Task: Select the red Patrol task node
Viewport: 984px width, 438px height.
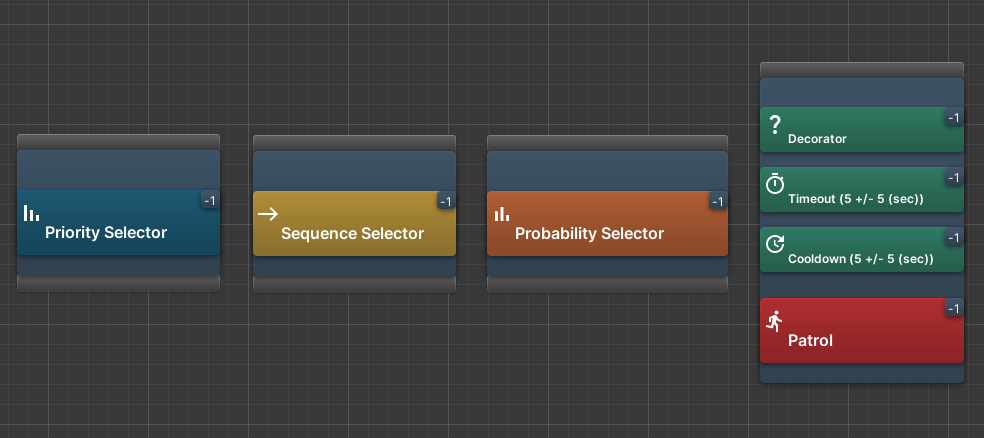Action: [x=860, y=331]
